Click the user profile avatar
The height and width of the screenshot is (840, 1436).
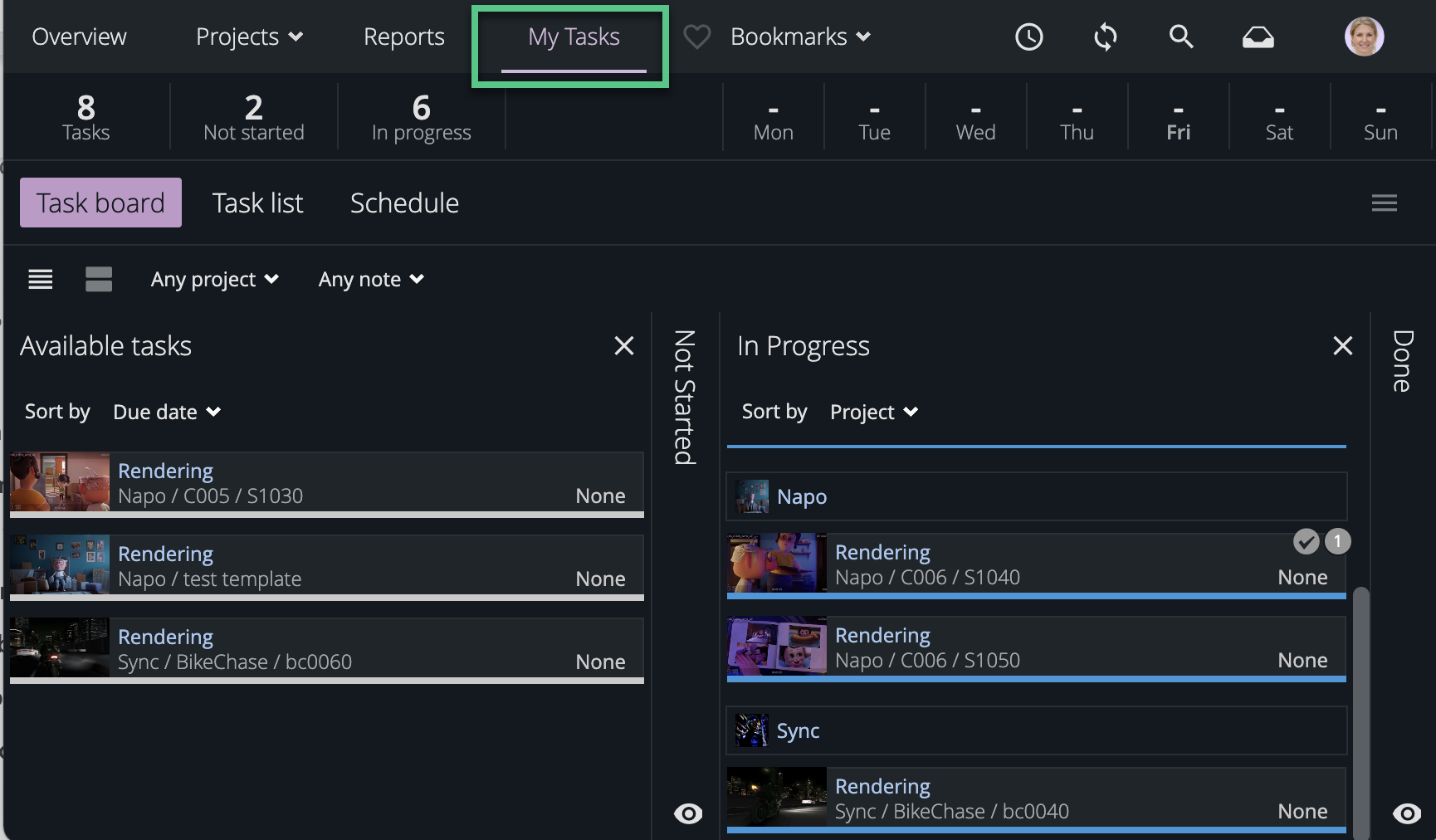(x=1364, y=37)
